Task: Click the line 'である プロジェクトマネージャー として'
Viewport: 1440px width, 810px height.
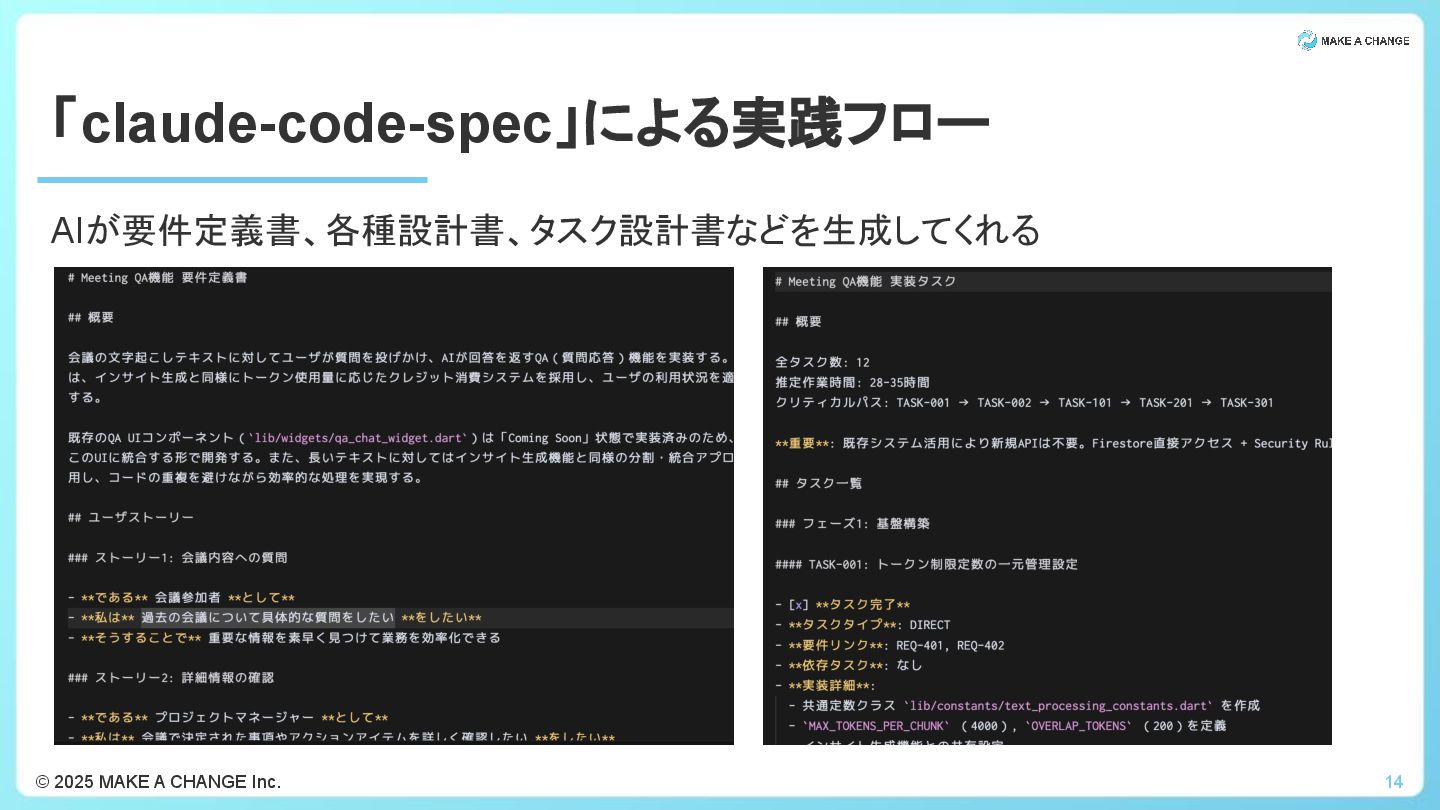Action: click(228, 717)
